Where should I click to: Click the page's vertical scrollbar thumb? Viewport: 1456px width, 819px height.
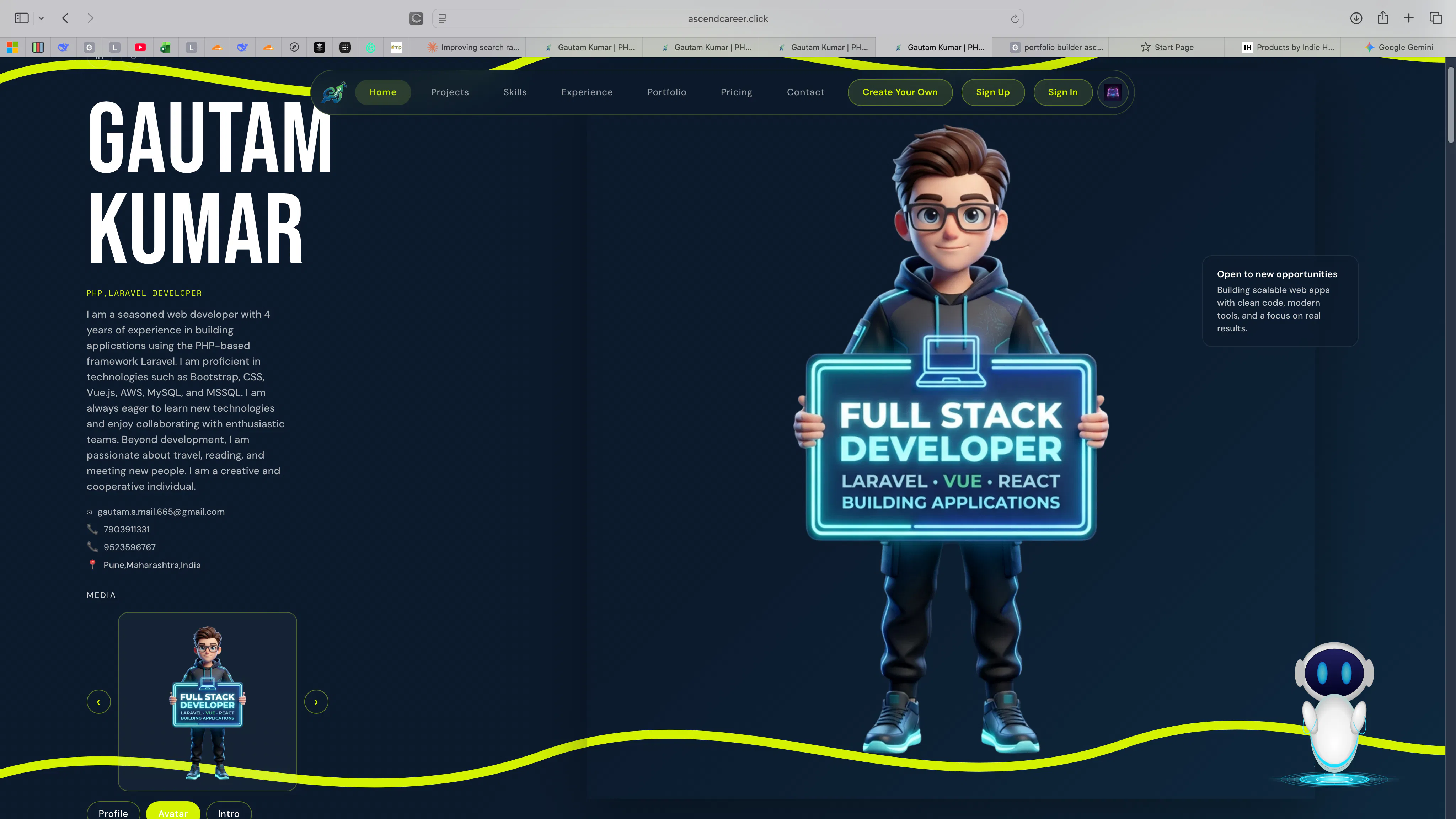pyautogui.click(x=1450, y=105)
